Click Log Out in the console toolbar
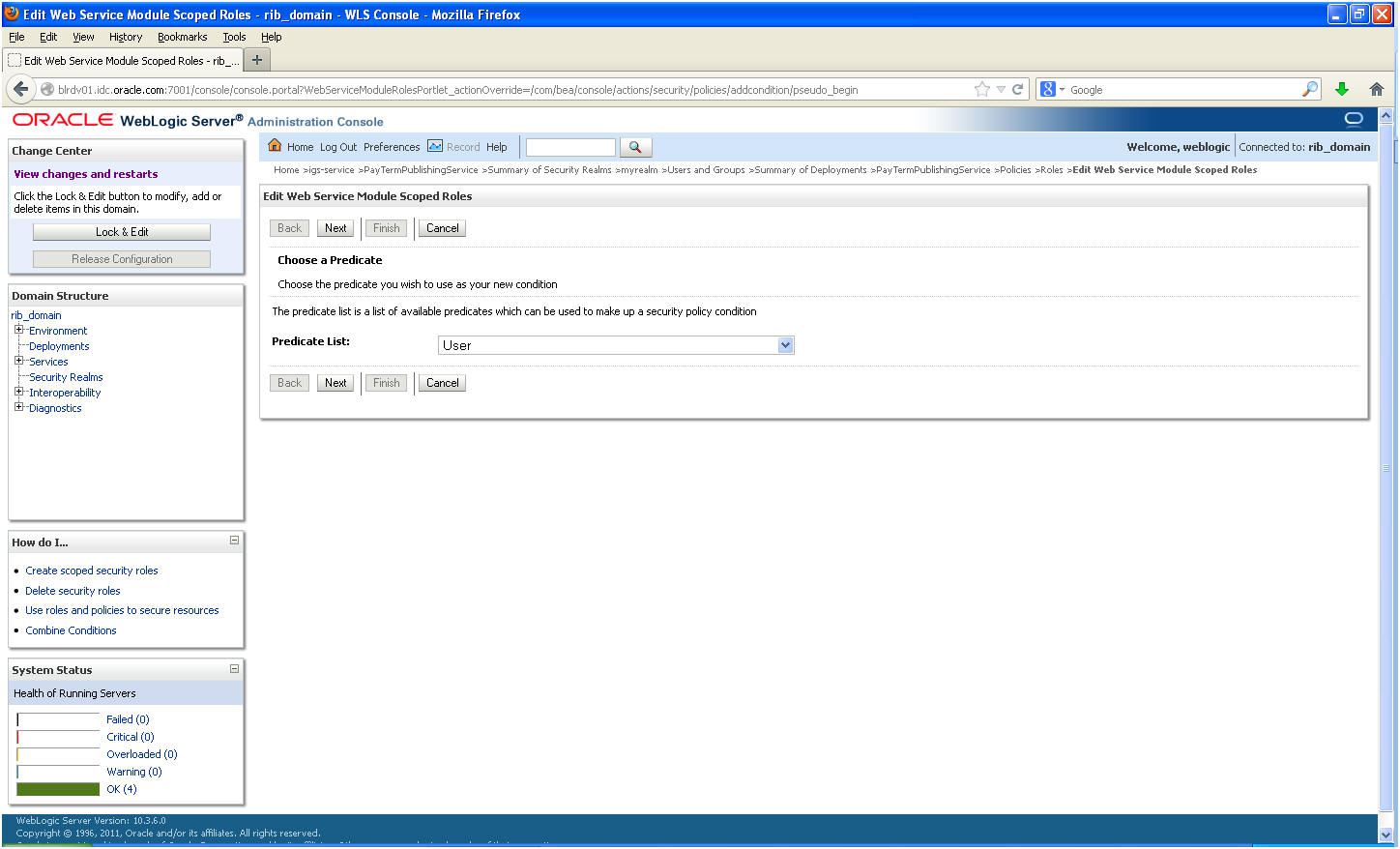Viewport: 1400px width, 849px height. point(338,147)
